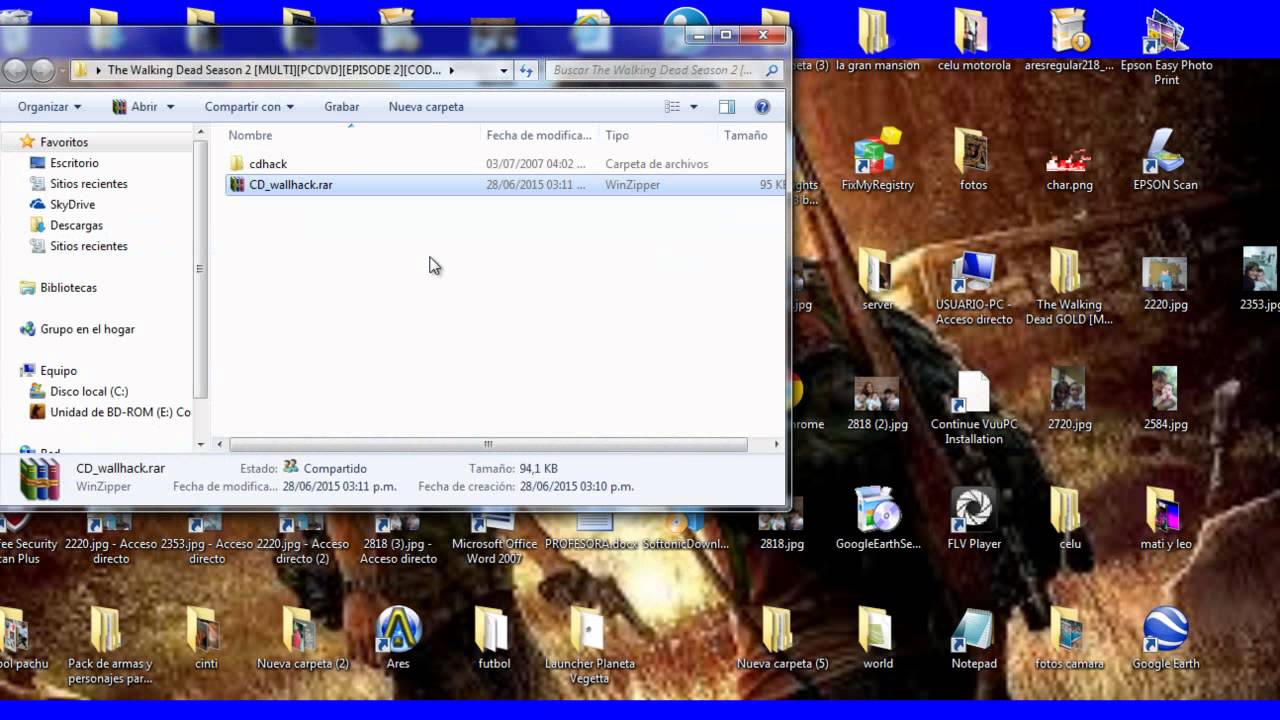The height and width of the screenshot is (720, 1280).
Task: Sort by the Tamaño column header
Action: 746,135
